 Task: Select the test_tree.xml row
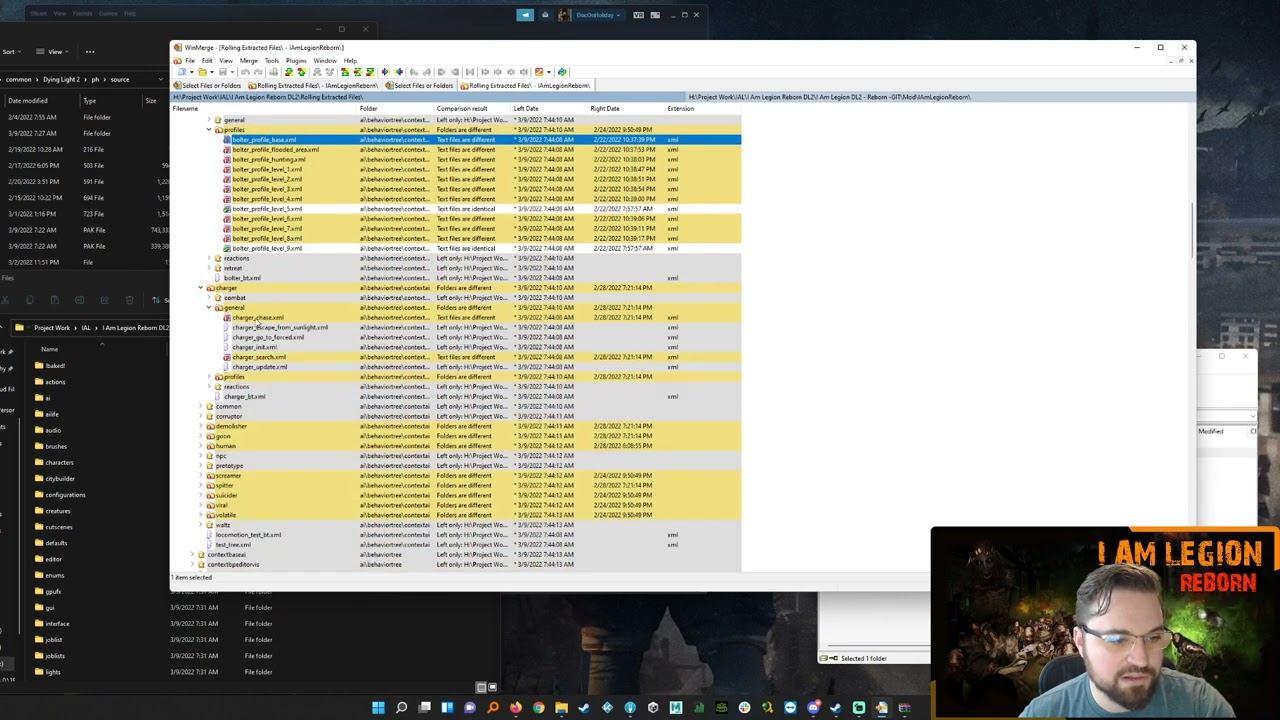point(456,545)
